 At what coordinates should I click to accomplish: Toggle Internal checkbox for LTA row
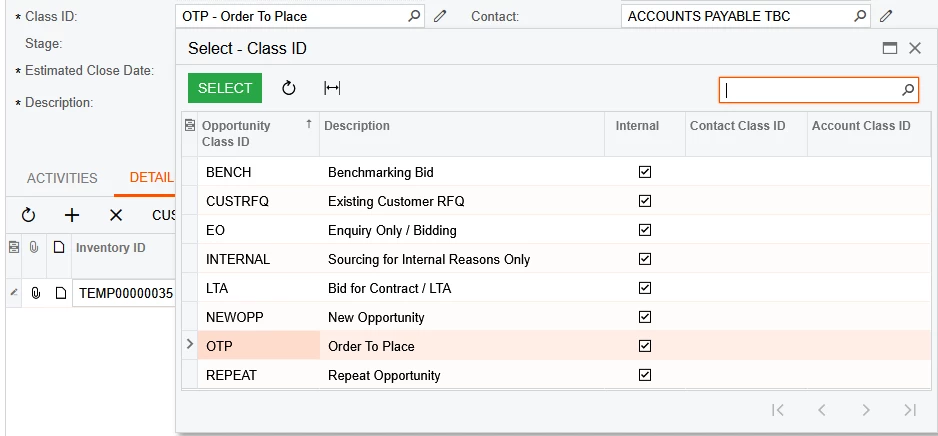pos(645,288)
